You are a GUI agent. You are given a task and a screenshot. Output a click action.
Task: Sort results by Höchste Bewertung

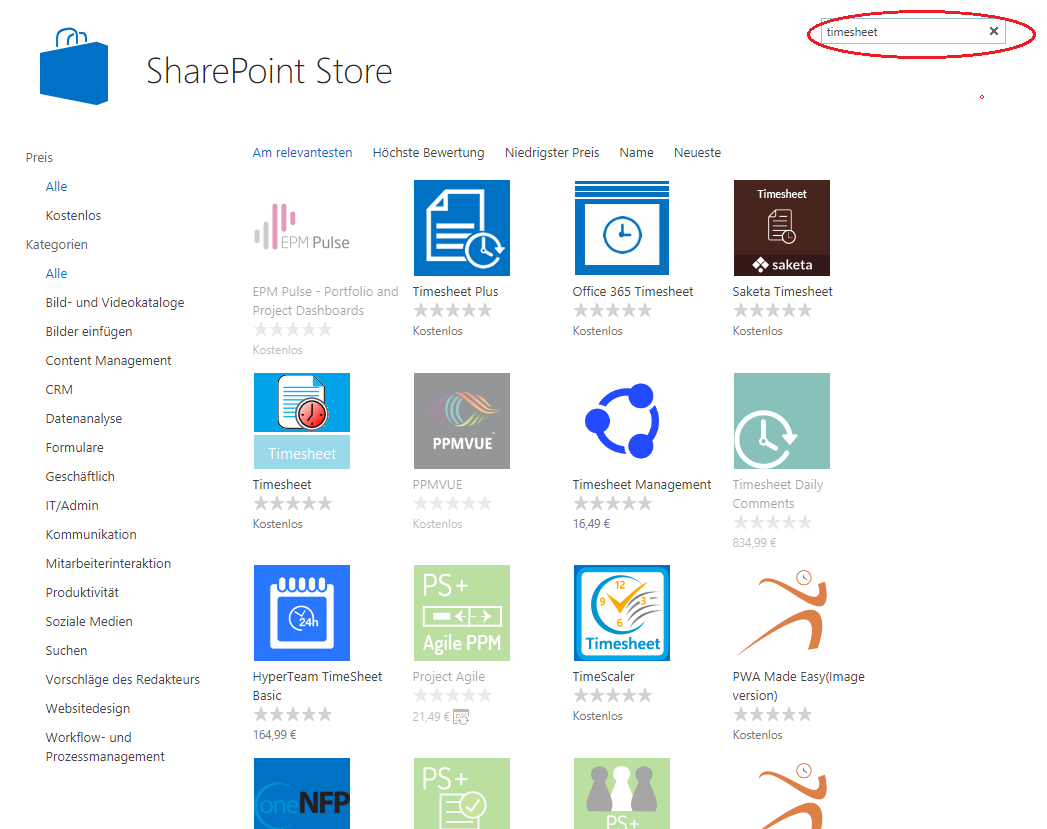[x=429, y=152]
